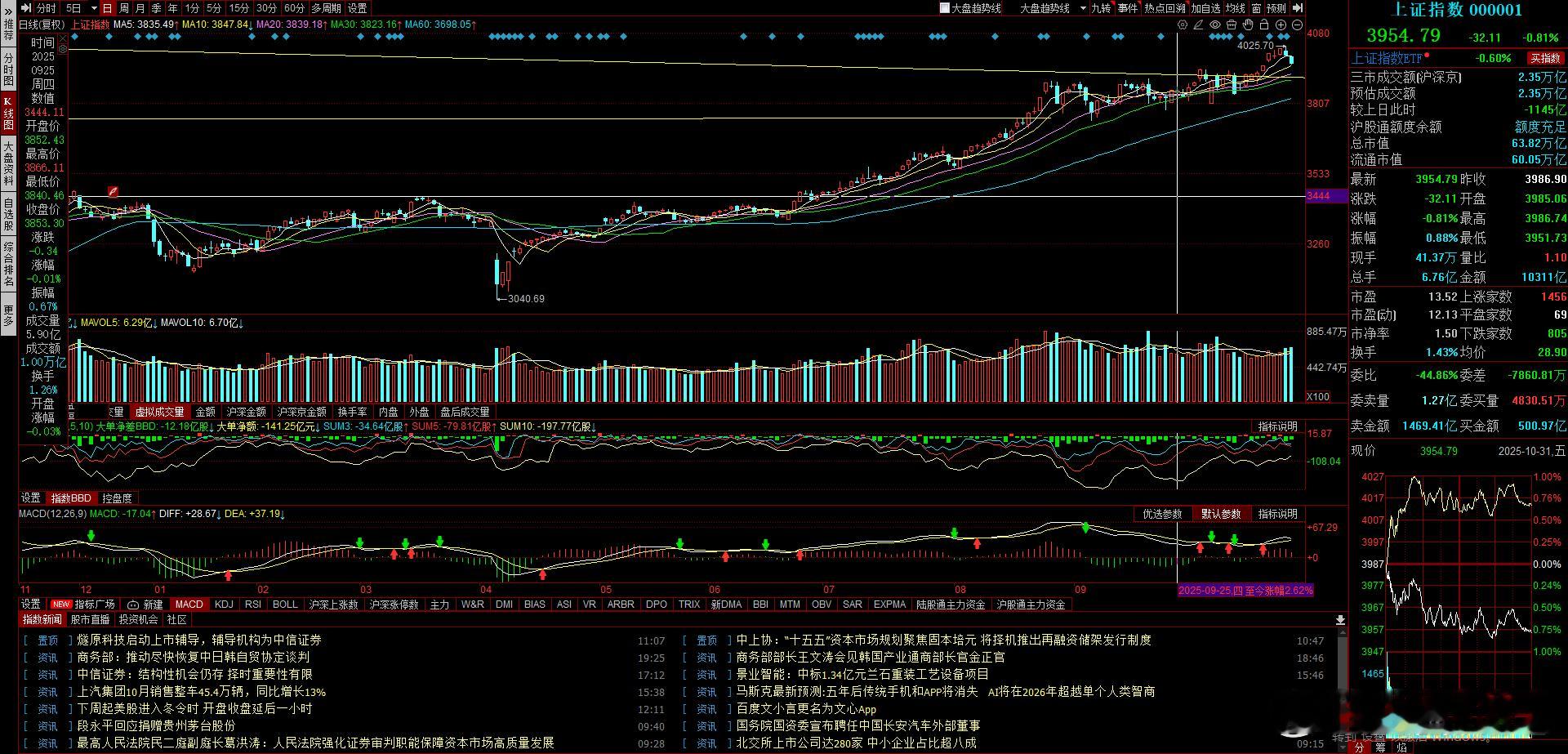This screenshot has height=754, width=1568.
Task: Click the MA5 up-arrow indicator
Action: [177, 25]
